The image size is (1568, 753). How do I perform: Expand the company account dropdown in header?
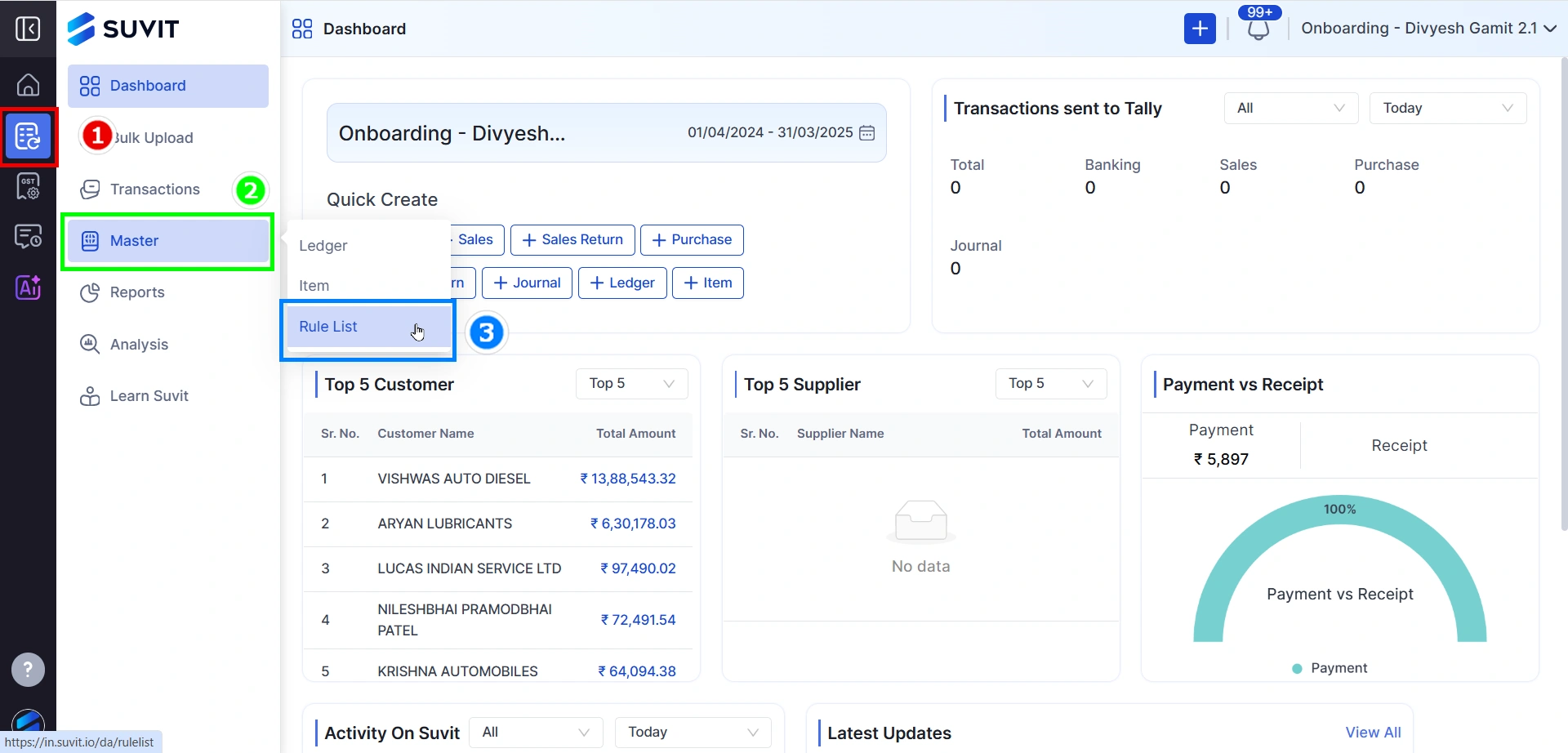1428,29
